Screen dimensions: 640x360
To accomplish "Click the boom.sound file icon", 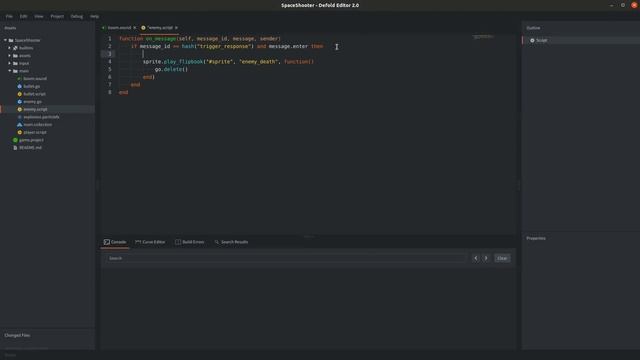I will click(19, 78).
